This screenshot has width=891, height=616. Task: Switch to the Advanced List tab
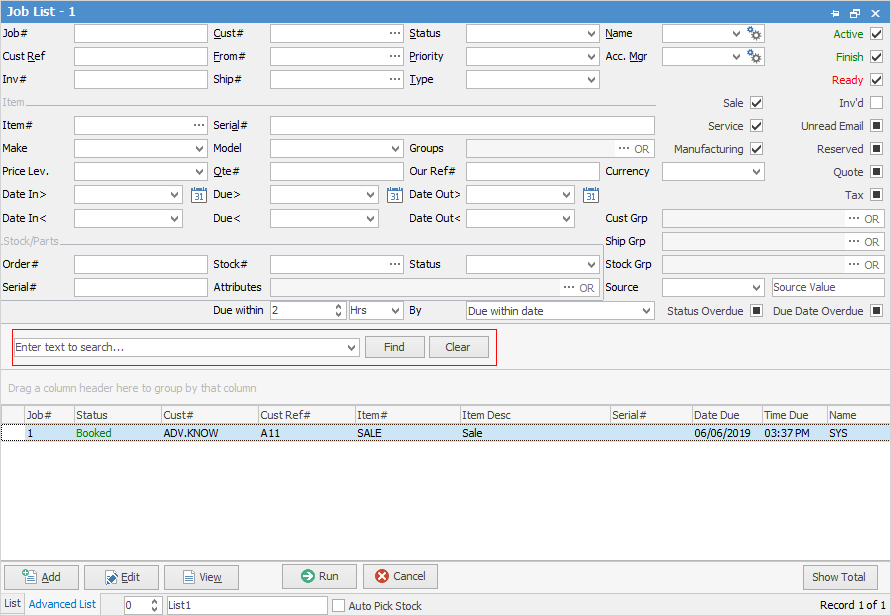coord(62,604)
